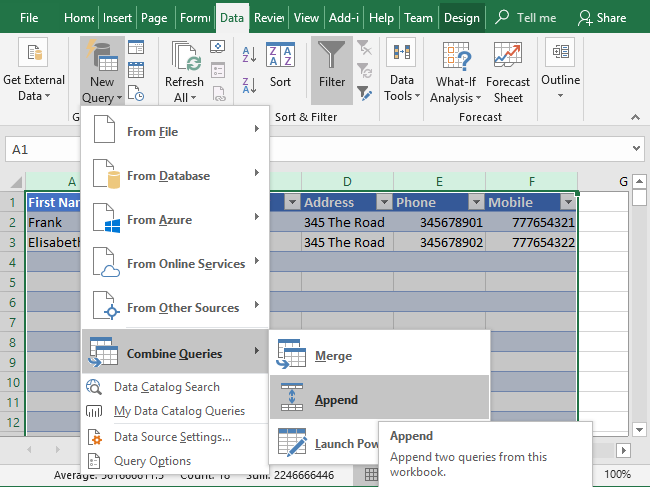Click the Reapply filter icon
Screen dimensions: 650x487
tap(364, 70)
